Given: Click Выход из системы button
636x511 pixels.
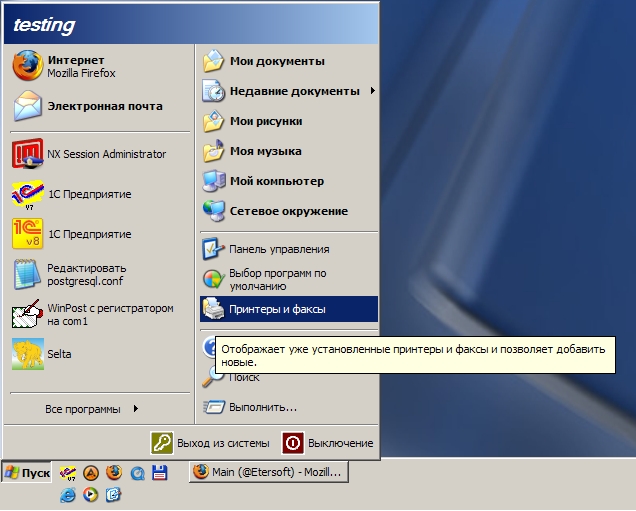Looking at the screenshot, I should tap(211, 443).
